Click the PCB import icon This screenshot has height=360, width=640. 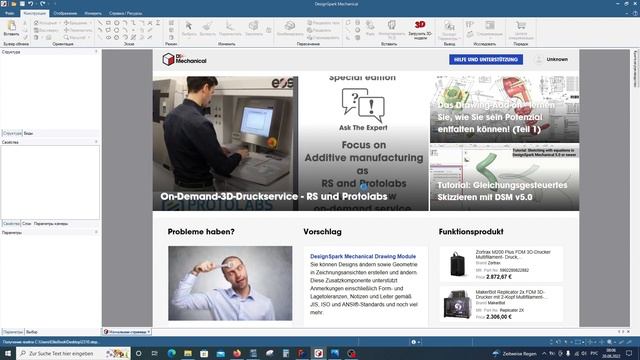click(x=391, y=25)
